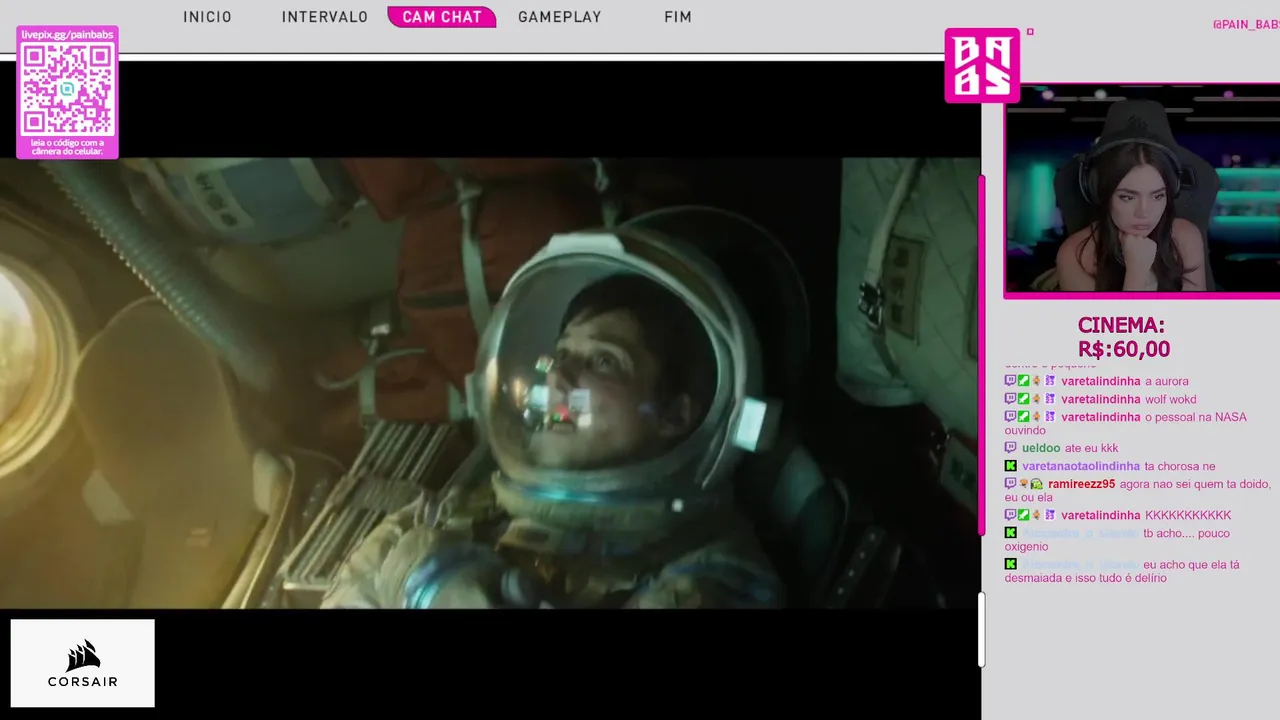The height and width of the screenshot is (720, 1280).
Task: Click chat message "wolf wokd"
Action: click(1171, 399)
